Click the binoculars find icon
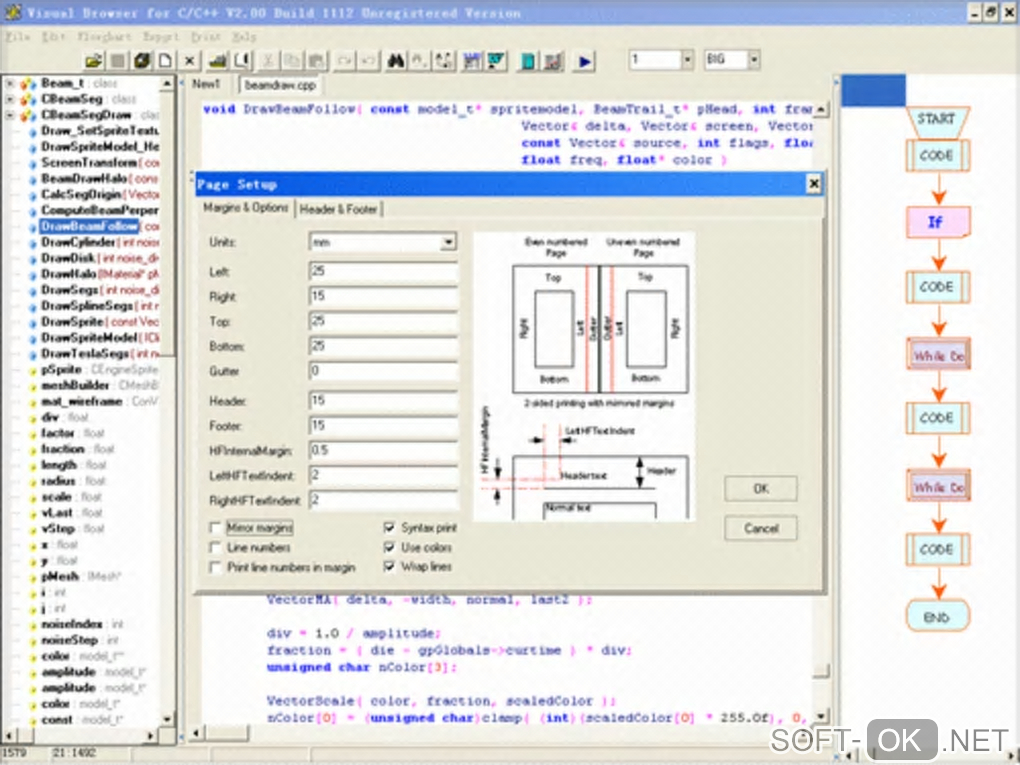1020x765 pixels. [396, 61]
